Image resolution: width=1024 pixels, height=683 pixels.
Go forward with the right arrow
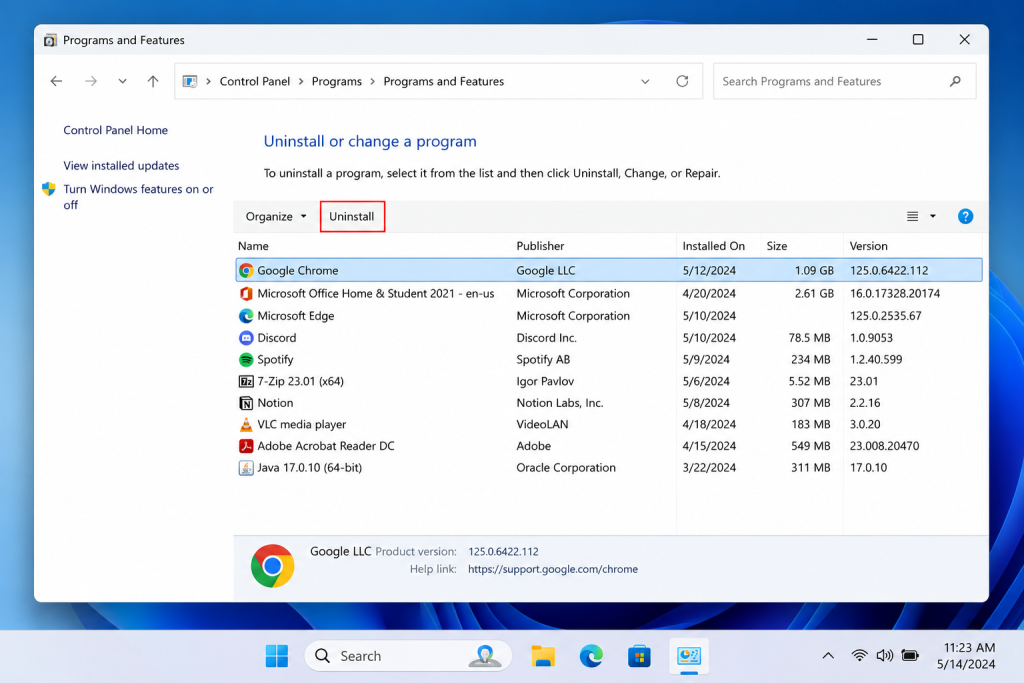pyautogui.click(x=91, y=81)
